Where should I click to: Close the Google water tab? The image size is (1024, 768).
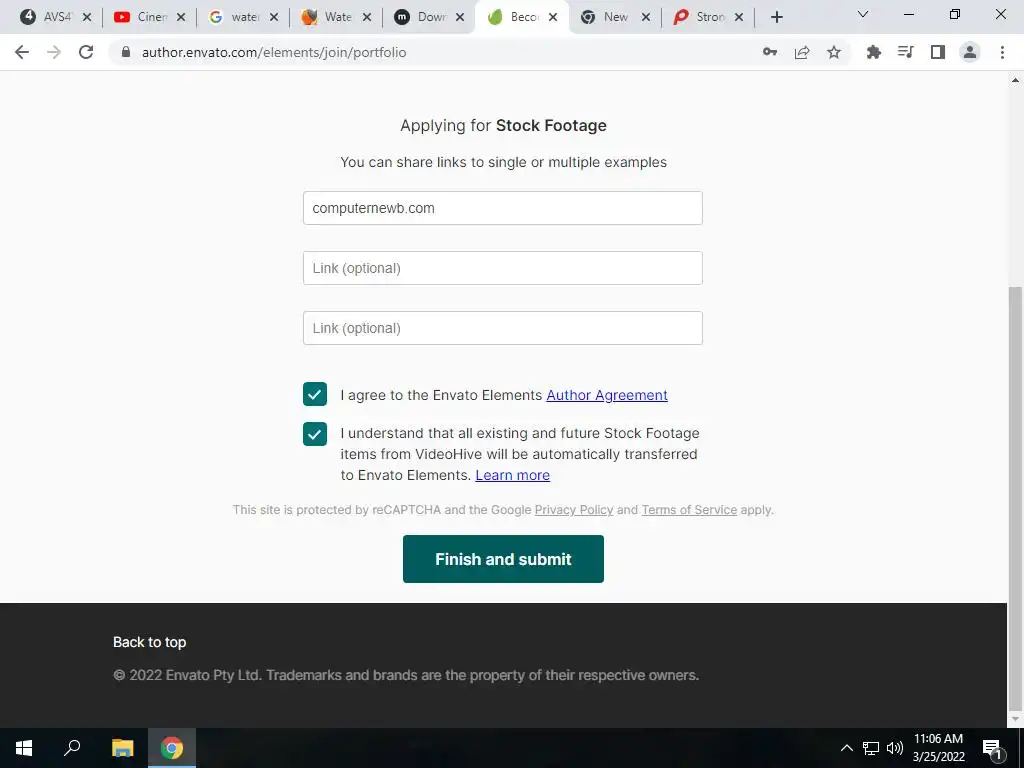tap(274, 17)
